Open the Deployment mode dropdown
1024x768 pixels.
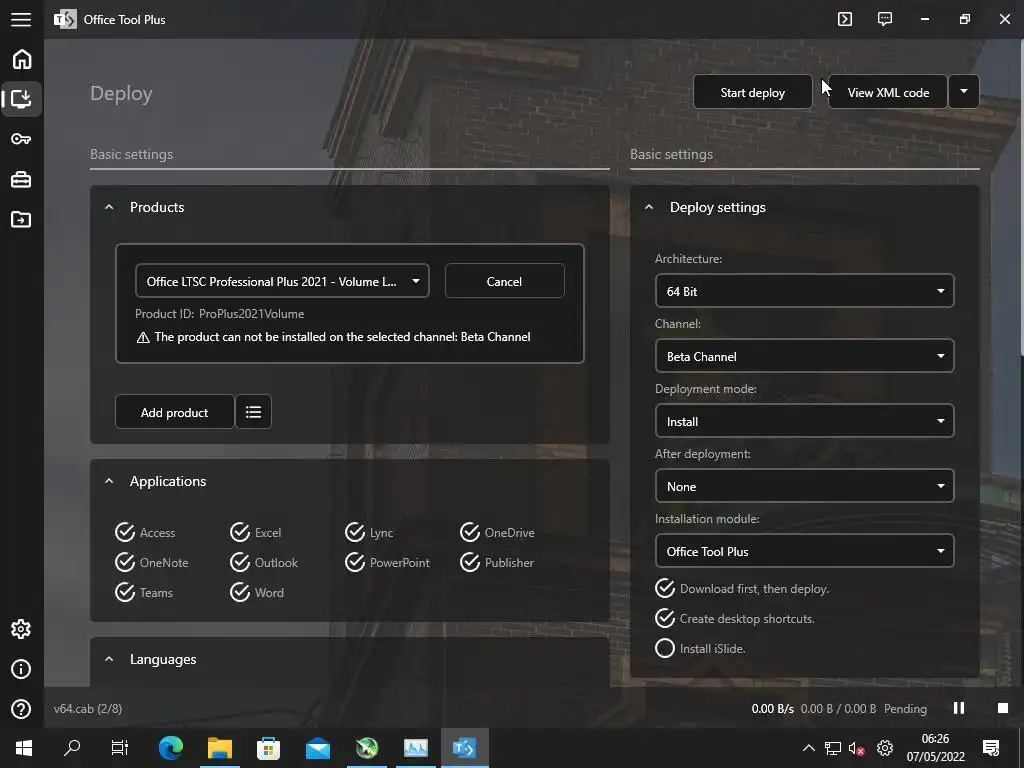pyautogui.click(x=805, y=422)
